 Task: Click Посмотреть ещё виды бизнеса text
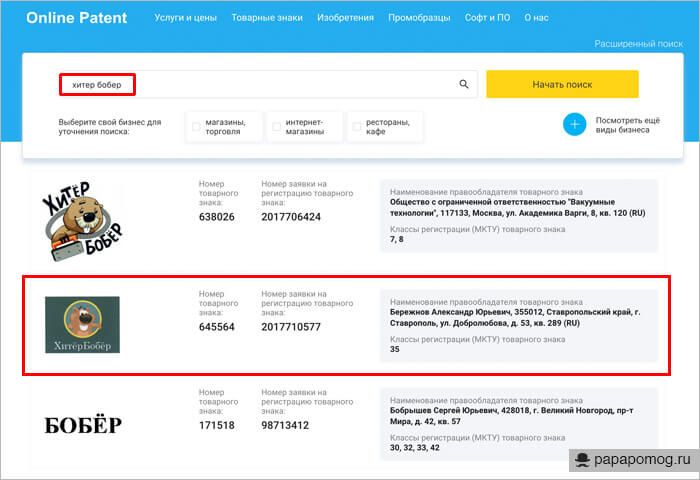628,125
